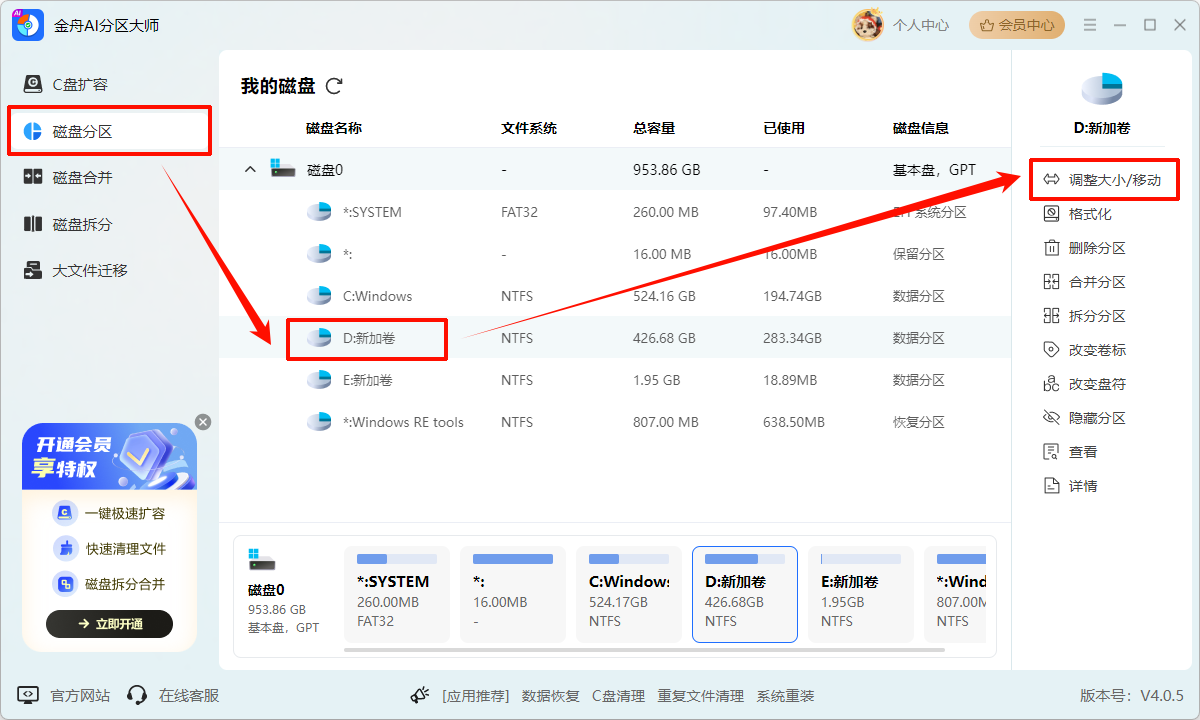Open the 数据恢复 link in footer
This screenshot has width=1200, height=720.
point(550,695)
